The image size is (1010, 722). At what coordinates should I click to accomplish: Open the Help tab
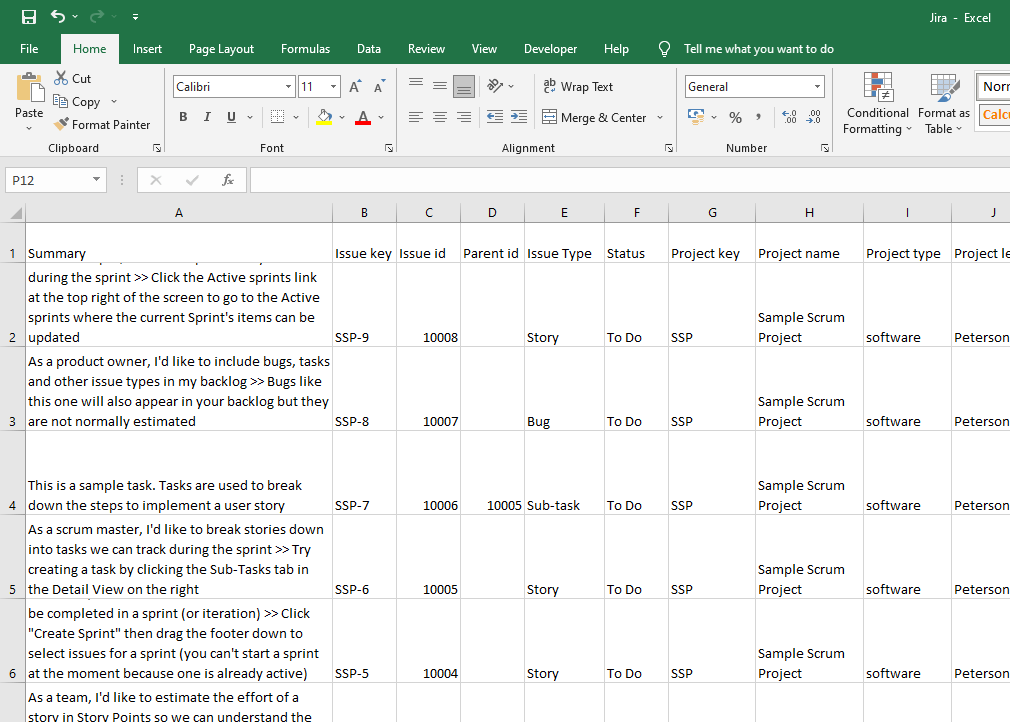pyautogui.click(x=616, y=49)
